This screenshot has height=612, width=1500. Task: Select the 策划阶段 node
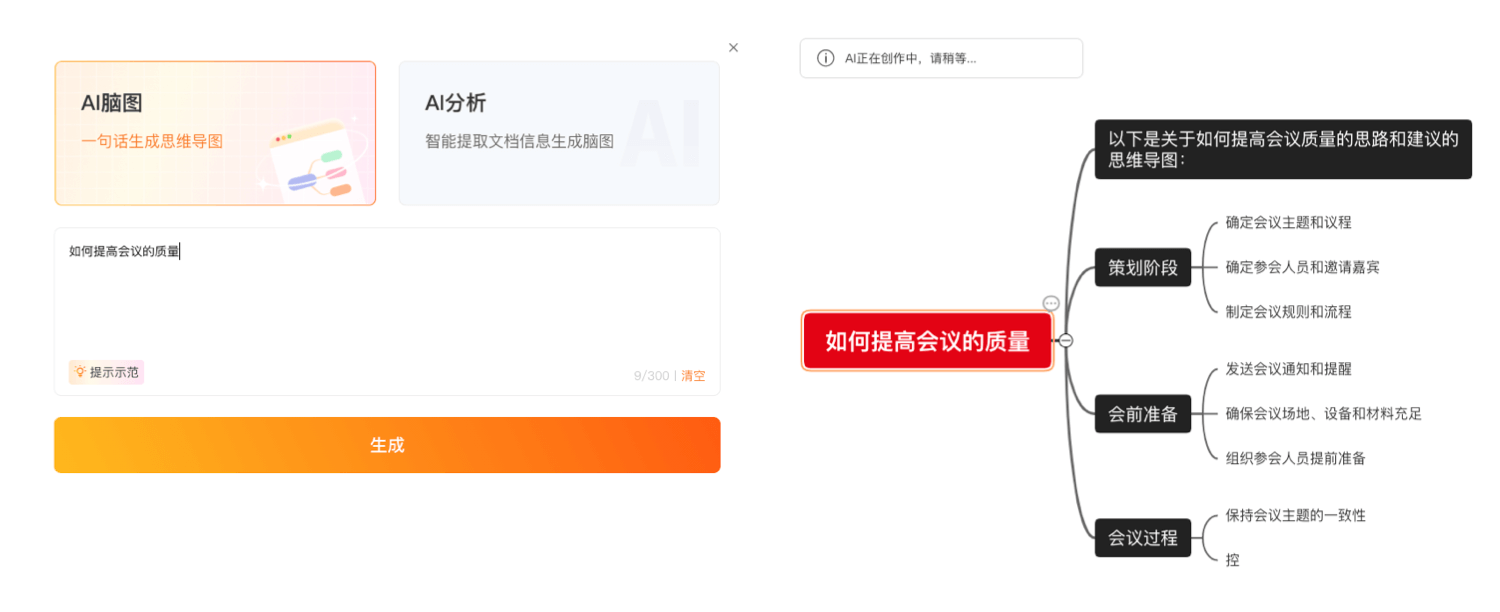[1143, 267]
